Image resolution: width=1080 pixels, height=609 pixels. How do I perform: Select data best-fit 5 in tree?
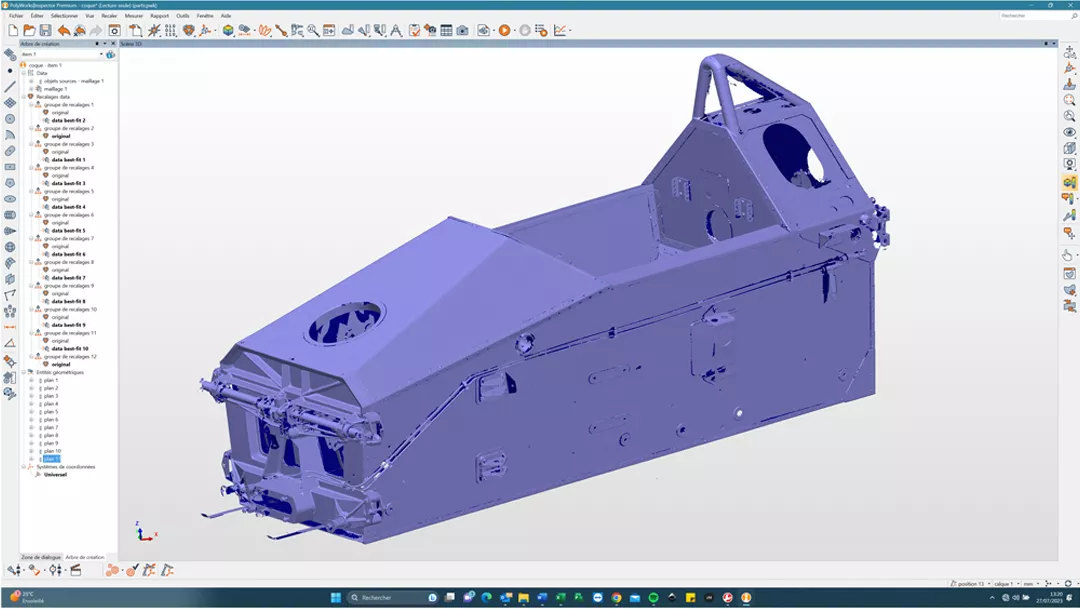(x=68, y=231)
